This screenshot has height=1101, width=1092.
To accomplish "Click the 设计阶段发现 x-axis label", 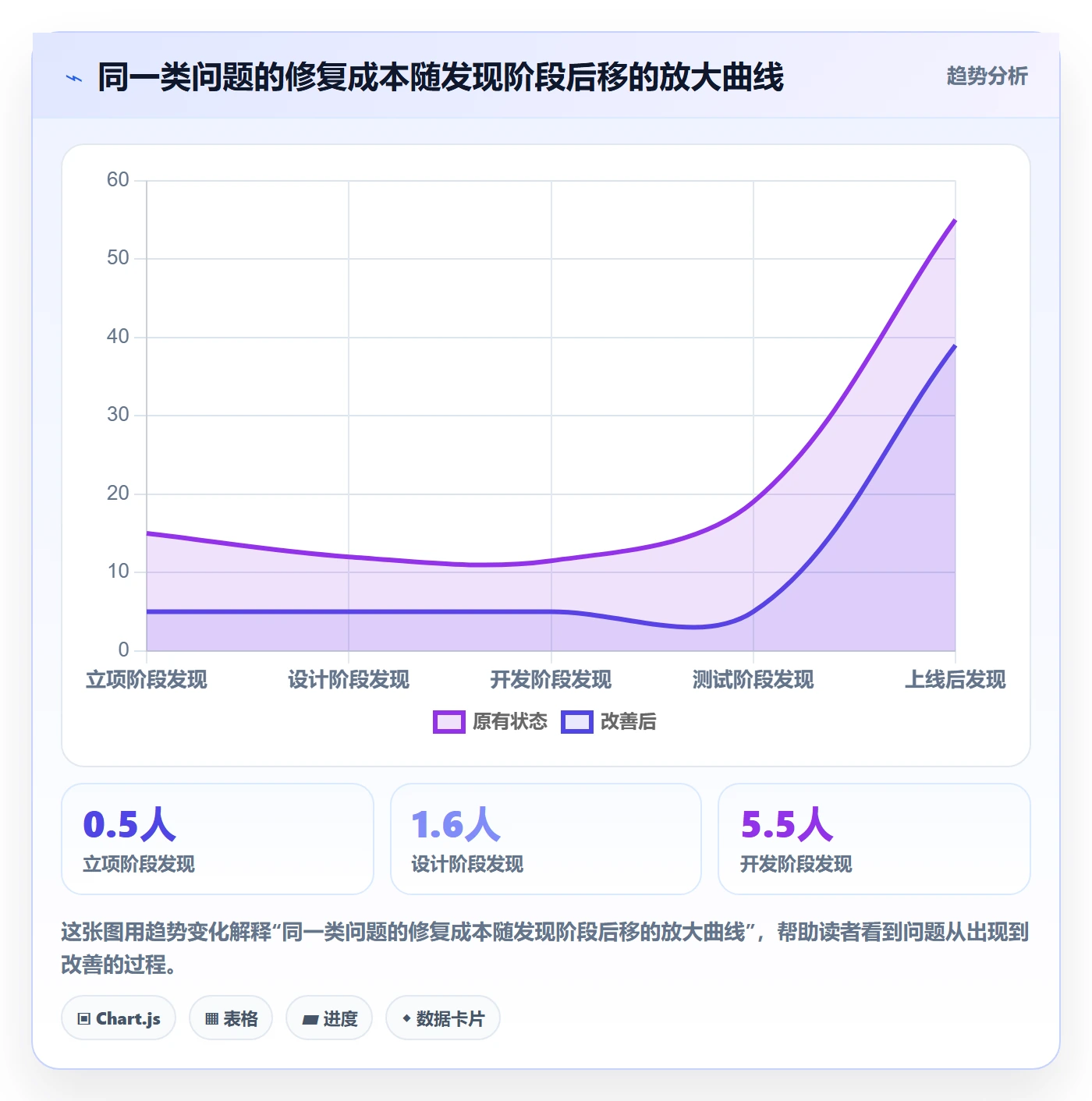I will (x=349, y=680).
